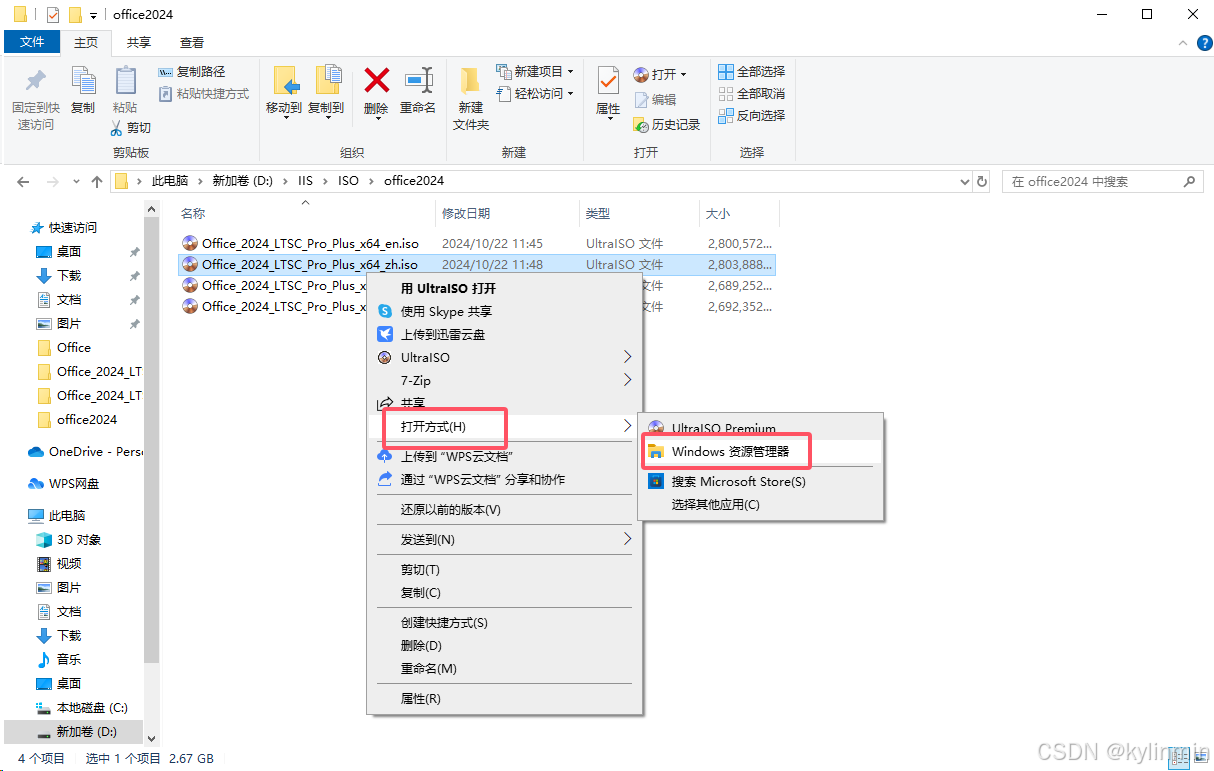Choose Open with UltraISO in context menu
Screen dimensions: 1214x771
pyautogui.click(x=504, y=288)
